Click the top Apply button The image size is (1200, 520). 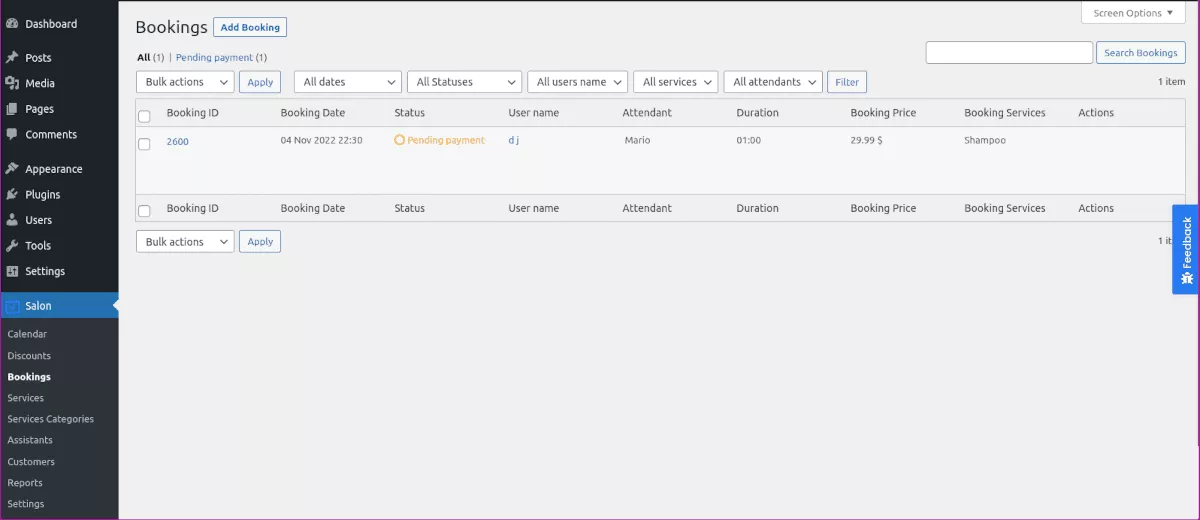[x=260, y=82]
